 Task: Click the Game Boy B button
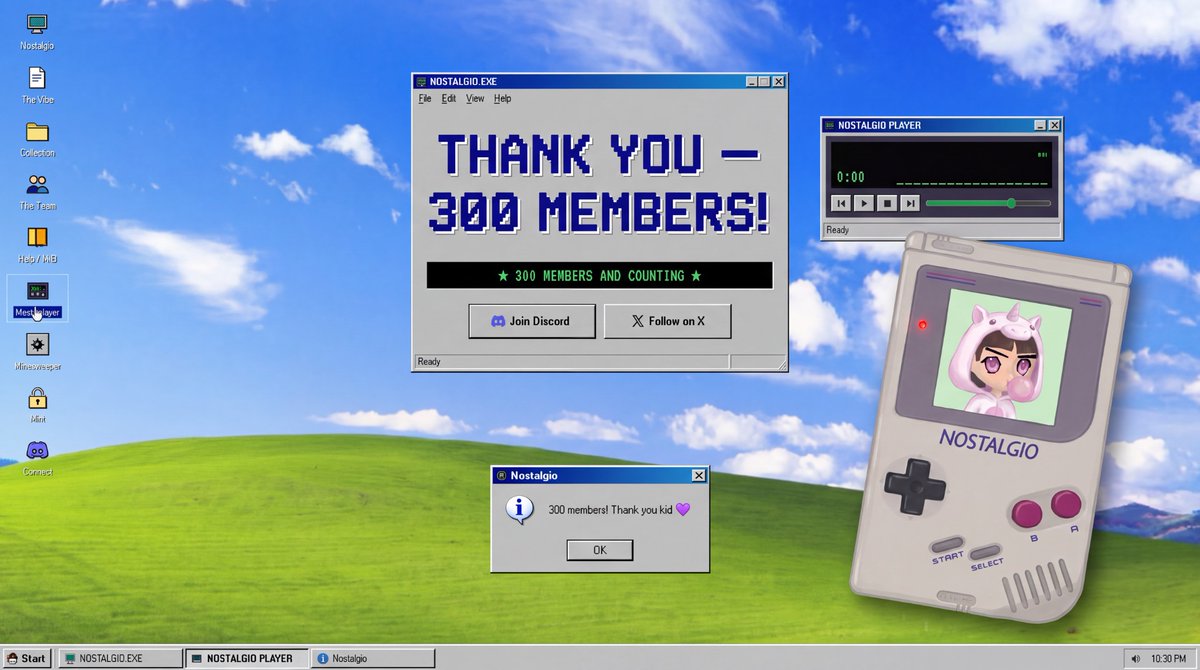point(1025,513)
